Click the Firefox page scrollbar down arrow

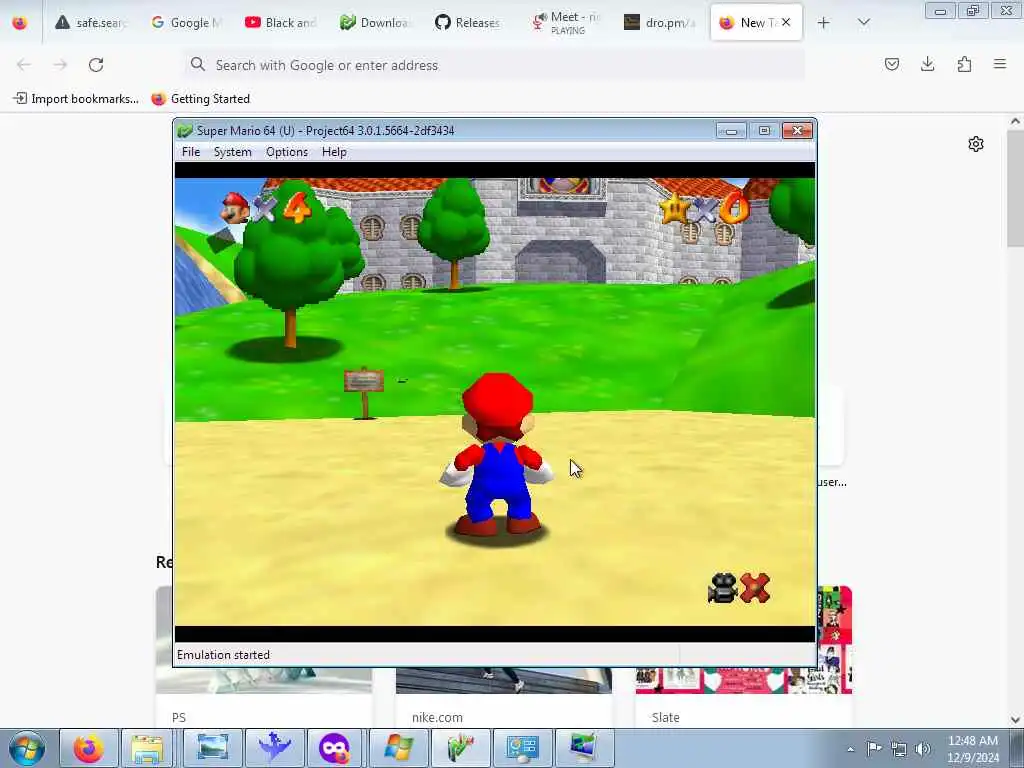click(x=1016, y=720)
